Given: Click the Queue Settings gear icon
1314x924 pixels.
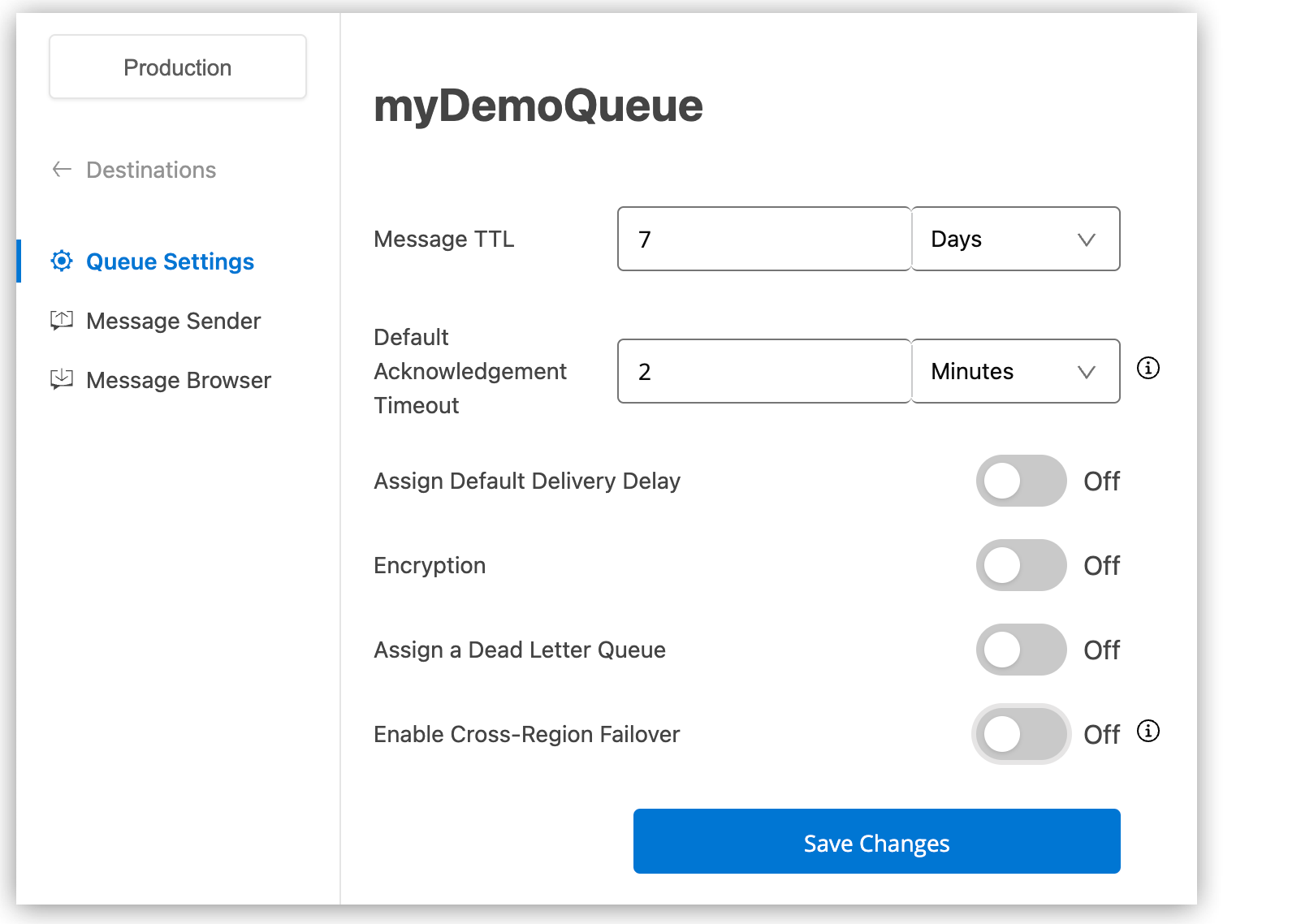Looking at the screenshot, I should tap(62, 261).
